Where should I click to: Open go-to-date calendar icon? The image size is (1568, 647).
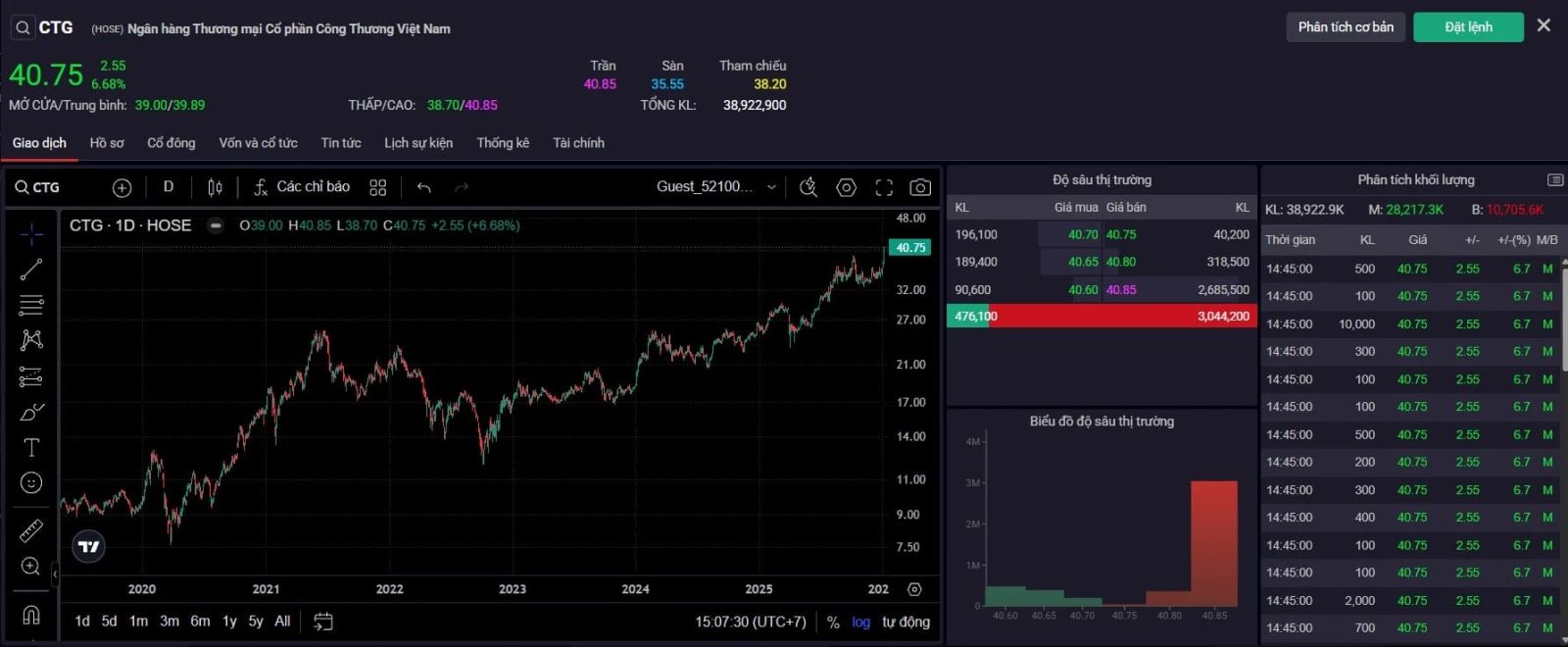pos(322,622)
